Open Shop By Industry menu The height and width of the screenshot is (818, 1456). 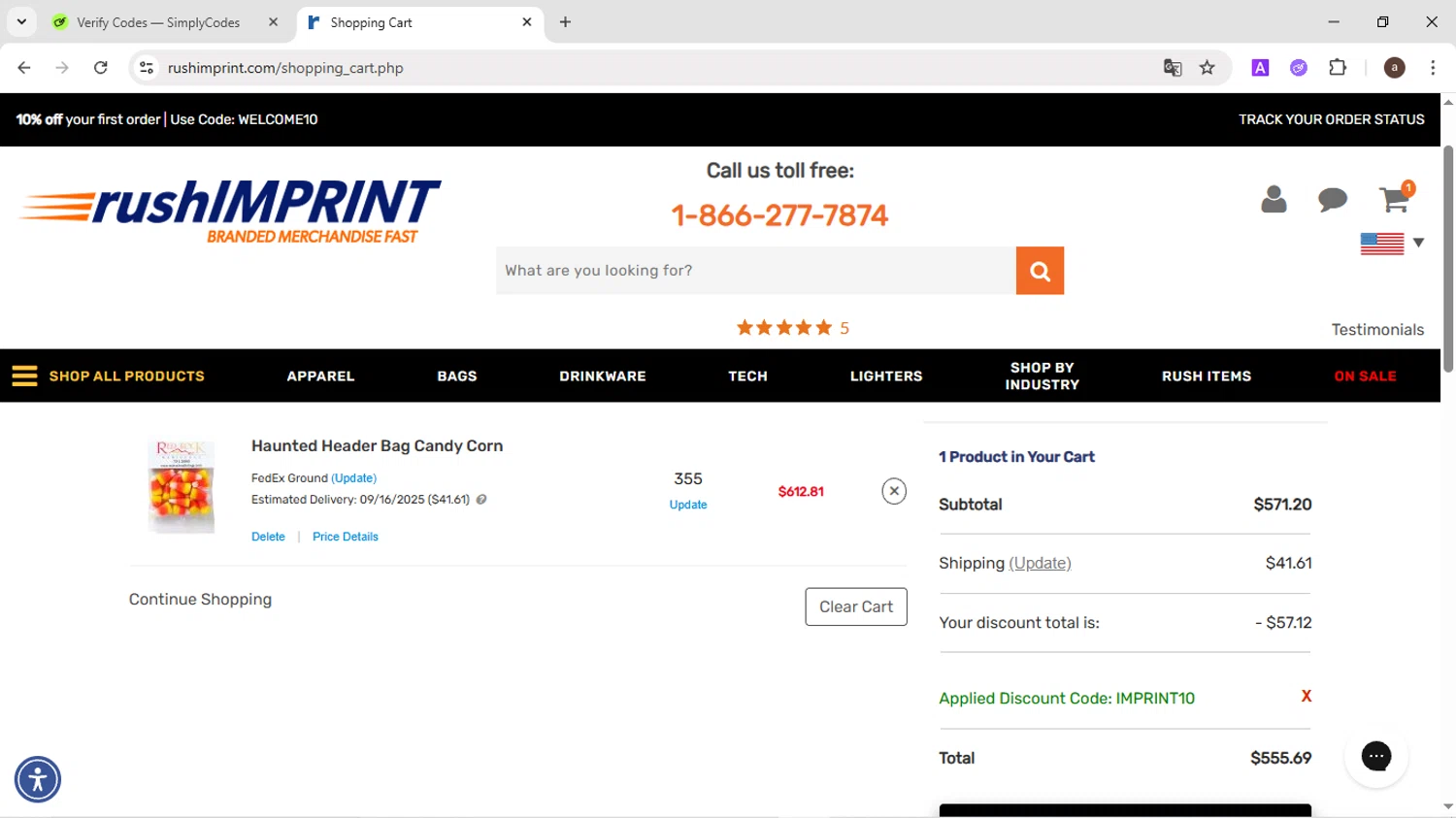[x=1042, y=376]
